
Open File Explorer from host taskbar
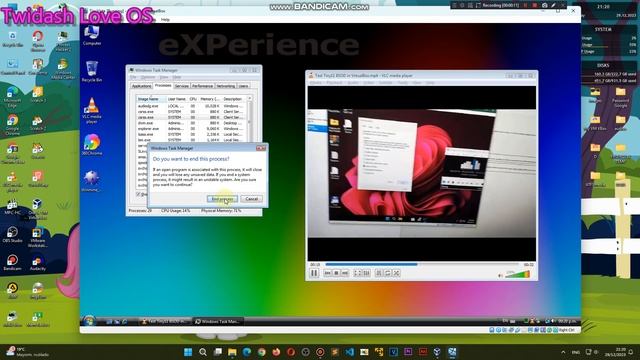[x=232, y=352]
